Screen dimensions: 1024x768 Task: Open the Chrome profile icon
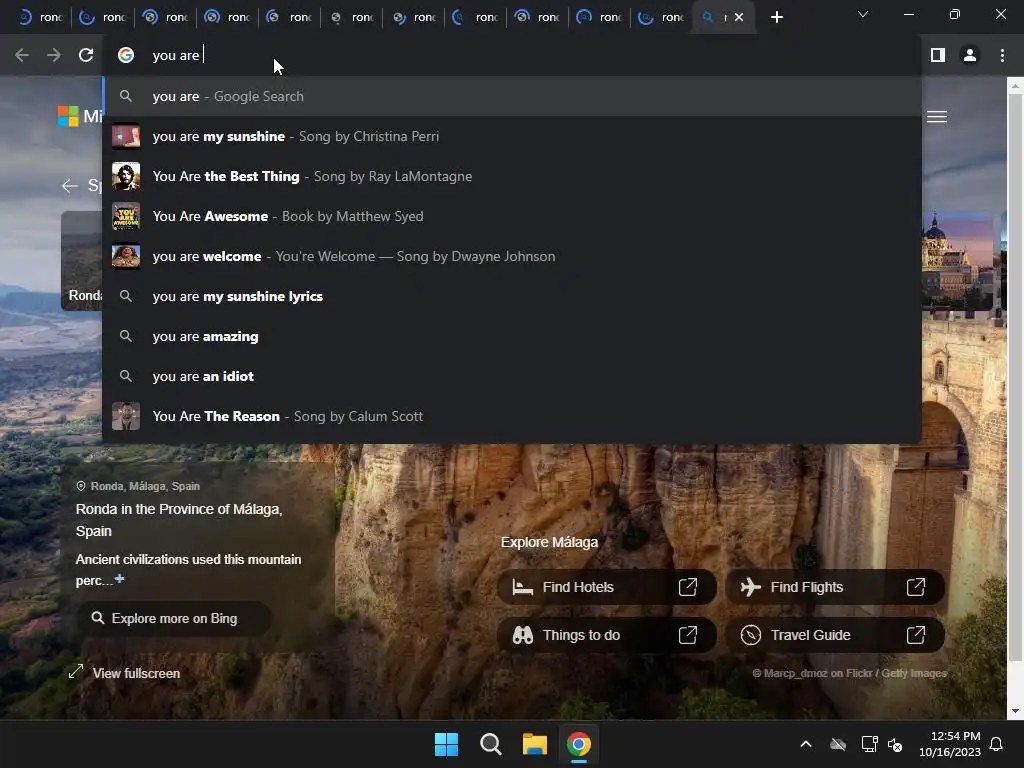(x=970, y=56)
